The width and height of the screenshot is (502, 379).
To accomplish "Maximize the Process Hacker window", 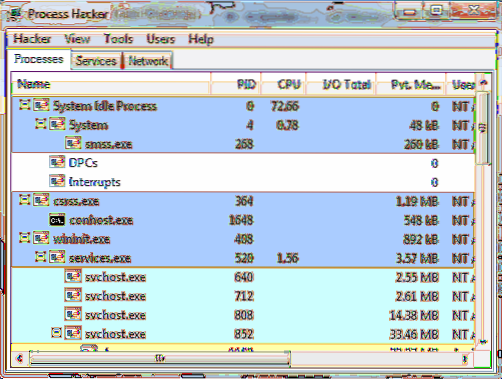I will (x=436, y=11).
